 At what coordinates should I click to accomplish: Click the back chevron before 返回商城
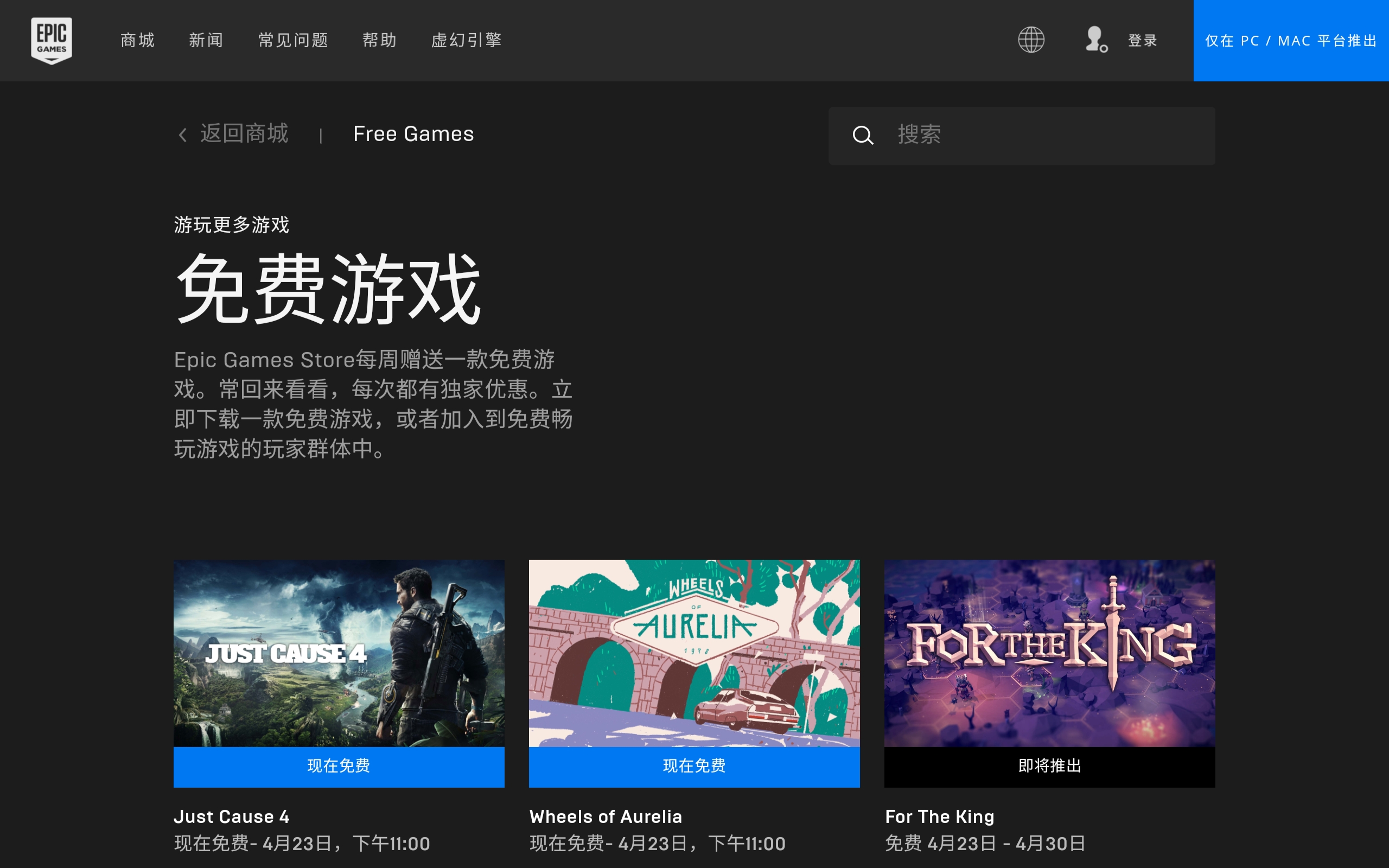pos(182,135)
